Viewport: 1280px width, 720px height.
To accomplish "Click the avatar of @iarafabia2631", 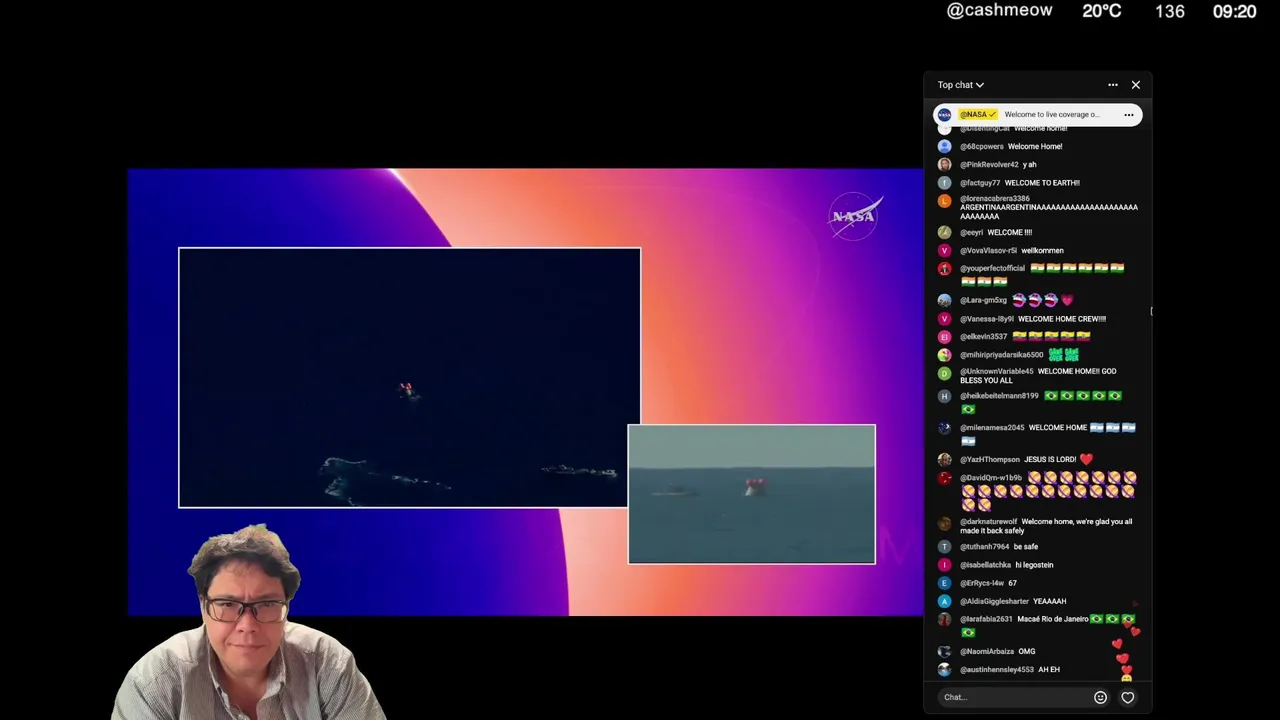I will 944,620.
